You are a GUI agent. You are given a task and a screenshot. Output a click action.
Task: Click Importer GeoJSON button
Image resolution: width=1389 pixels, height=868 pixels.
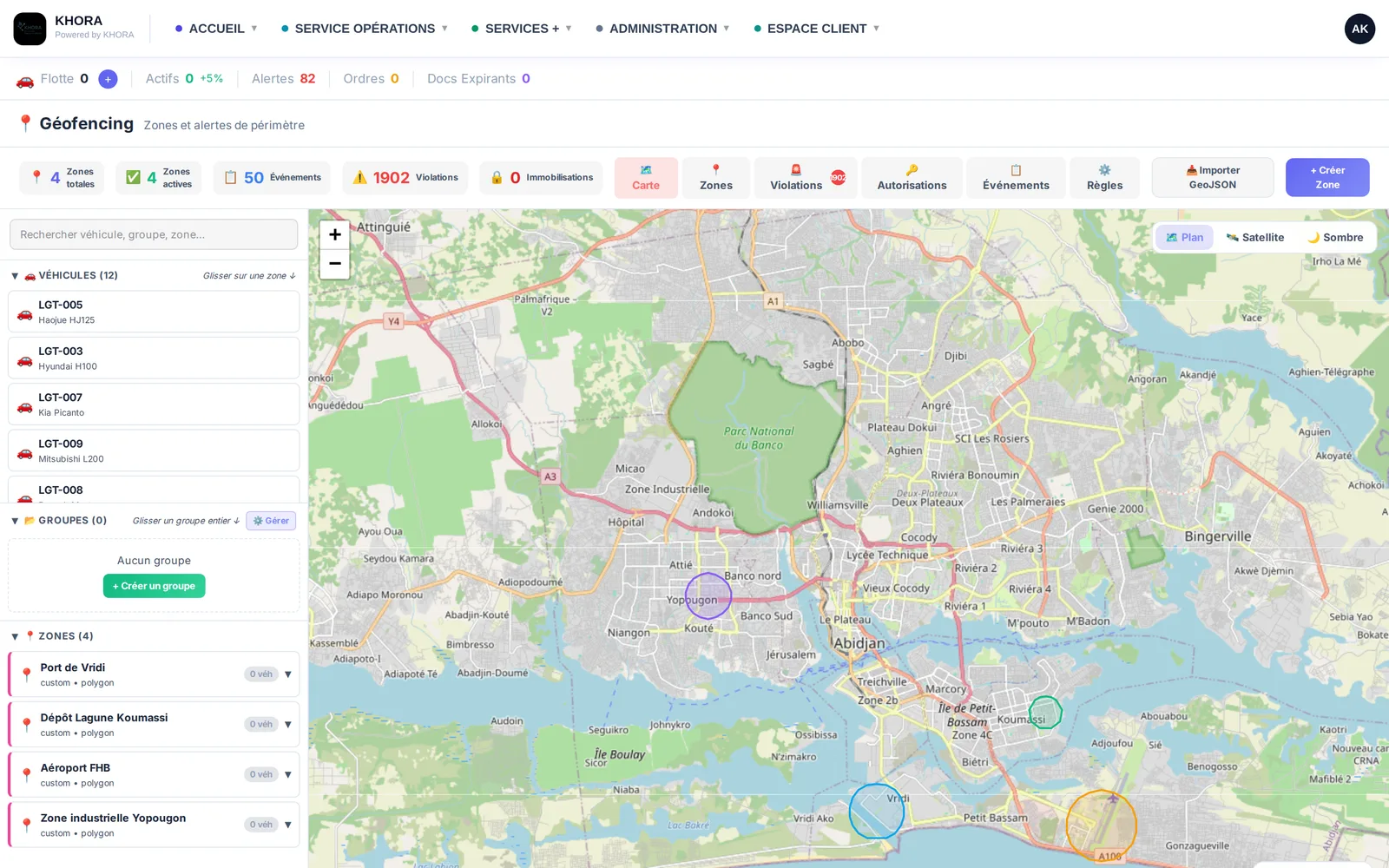(x=1213, y=178)
